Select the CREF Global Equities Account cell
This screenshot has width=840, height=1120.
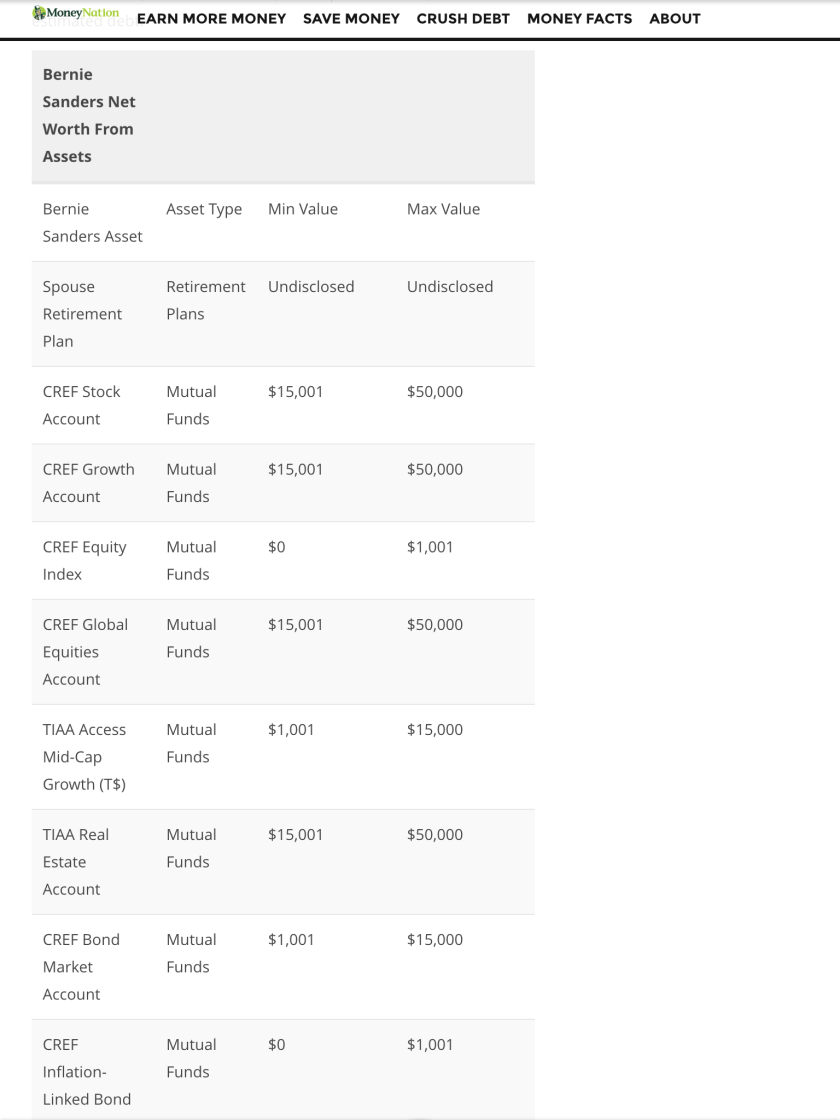pos(85,652)
